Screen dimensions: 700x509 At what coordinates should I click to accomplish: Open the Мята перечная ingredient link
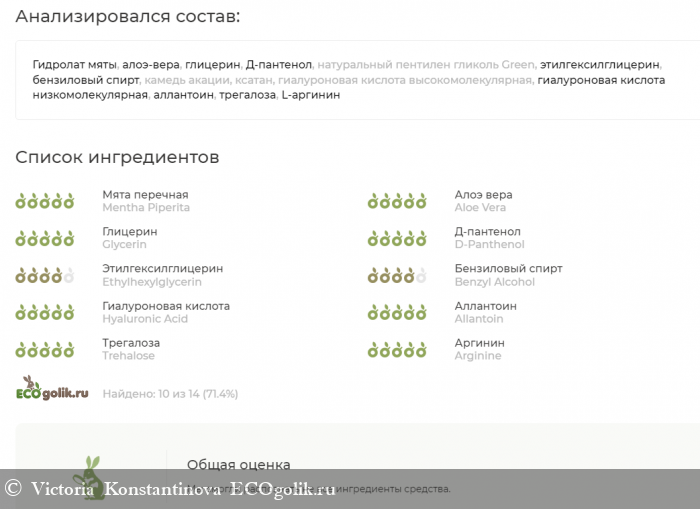pyautogui.click(x=145, y=195)
